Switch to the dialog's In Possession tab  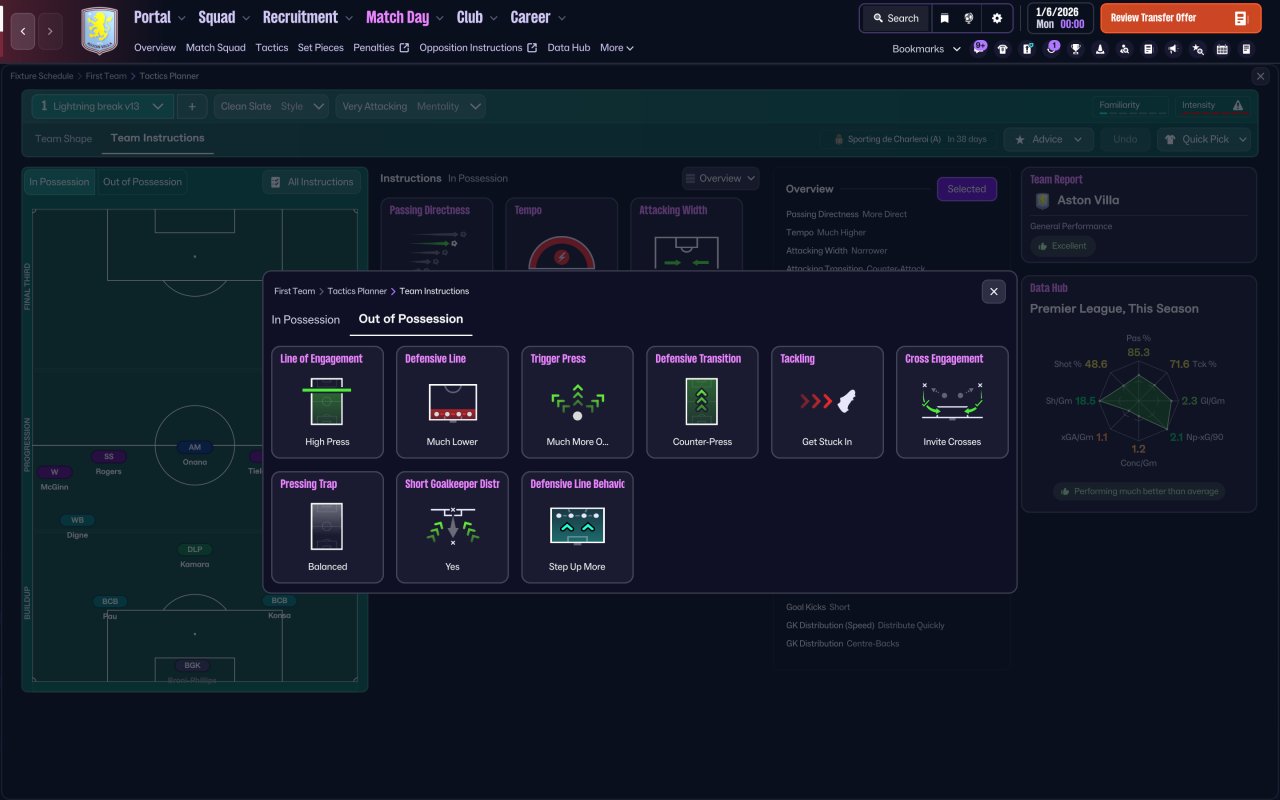point(306,320)
